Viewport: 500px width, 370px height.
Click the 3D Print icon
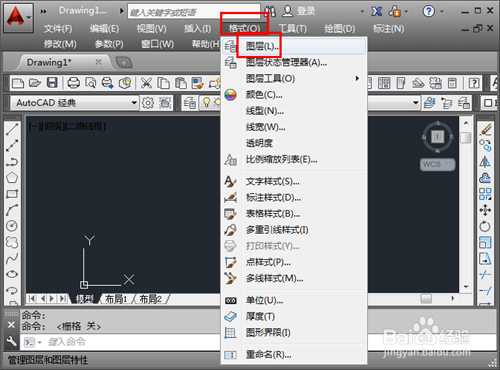coord(125,83)
